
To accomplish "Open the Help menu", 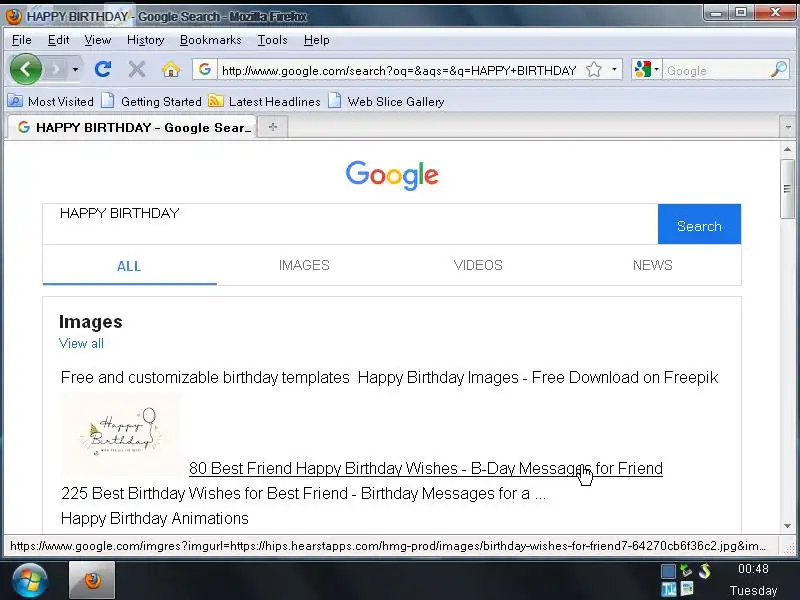I will pos(316,40).
